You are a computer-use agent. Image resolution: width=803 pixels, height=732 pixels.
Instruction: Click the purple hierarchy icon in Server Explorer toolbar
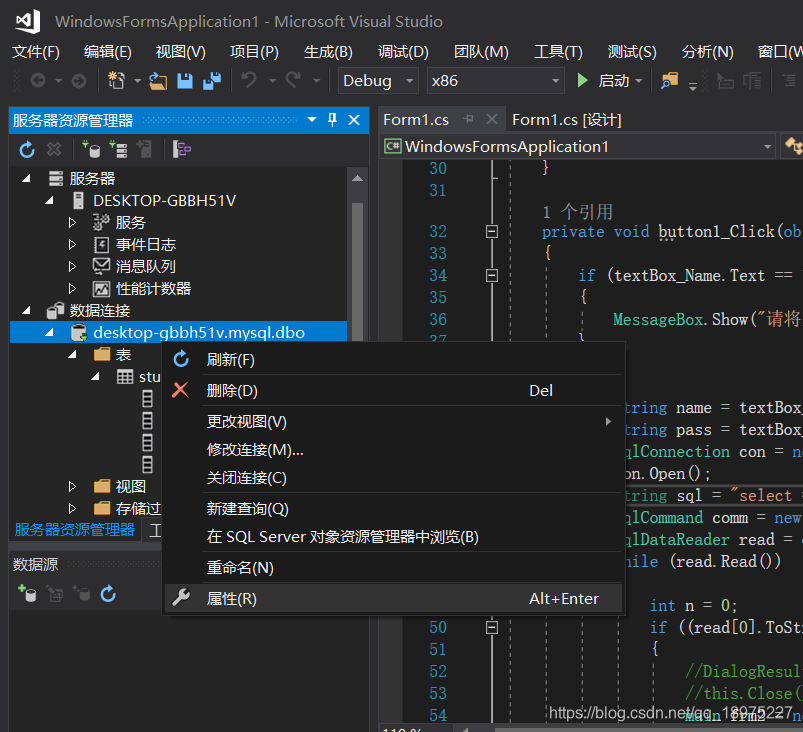182,150
